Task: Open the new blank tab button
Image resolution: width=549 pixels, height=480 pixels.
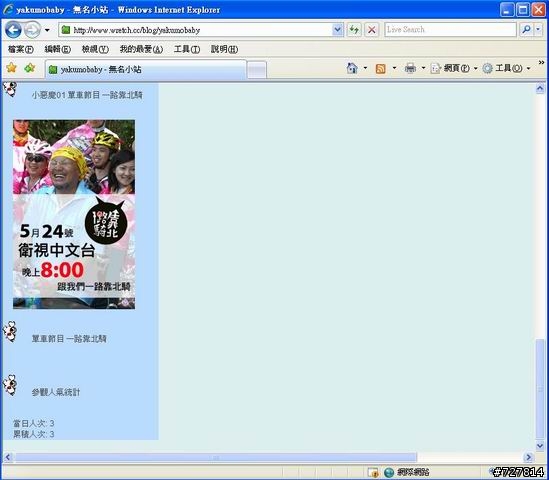Action: [x=257, y=70]
